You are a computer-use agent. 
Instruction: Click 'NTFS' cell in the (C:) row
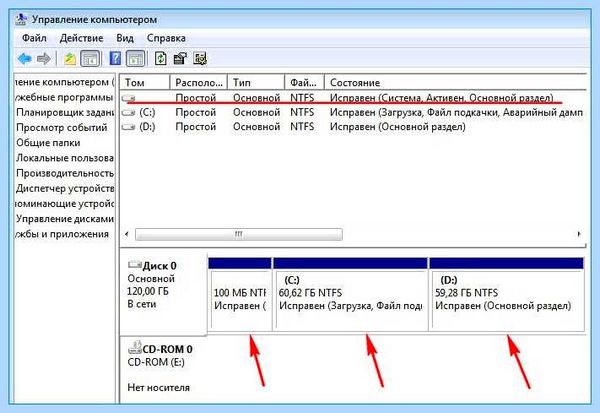click(302, 113)
